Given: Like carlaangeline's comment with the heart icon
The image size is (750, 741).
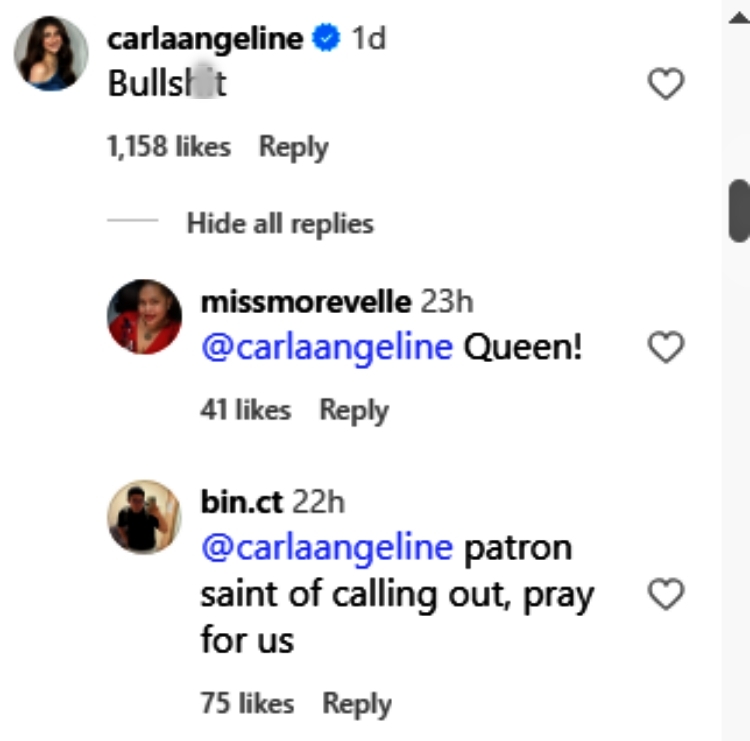Looking at the screenshot, I should [666, 84].
